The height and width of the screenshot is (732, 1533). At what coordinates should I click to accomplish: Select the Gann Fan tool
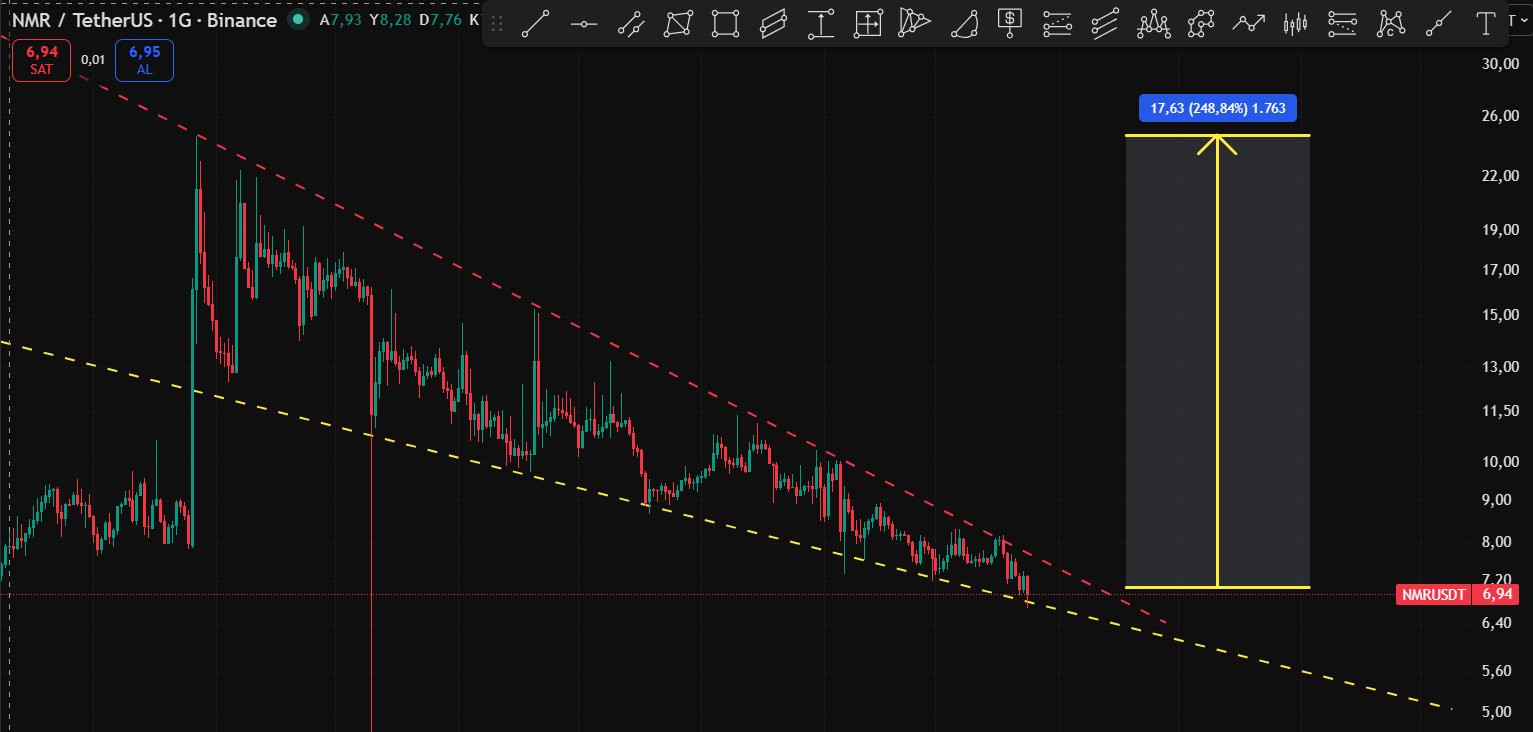click(915, 23)
